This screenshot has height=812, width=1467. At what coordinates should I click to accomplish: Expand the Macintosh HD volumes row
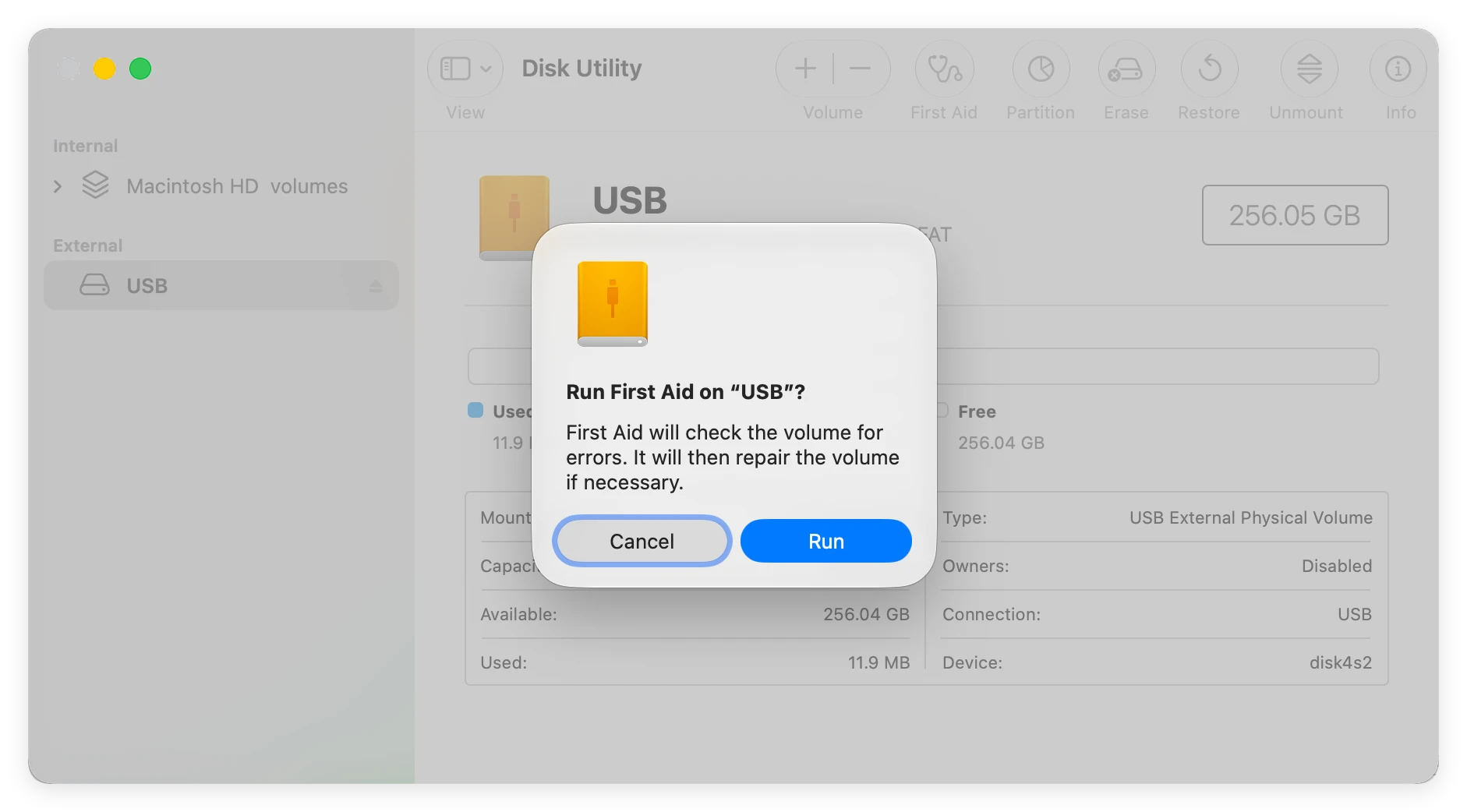click(x=57, y=186)
